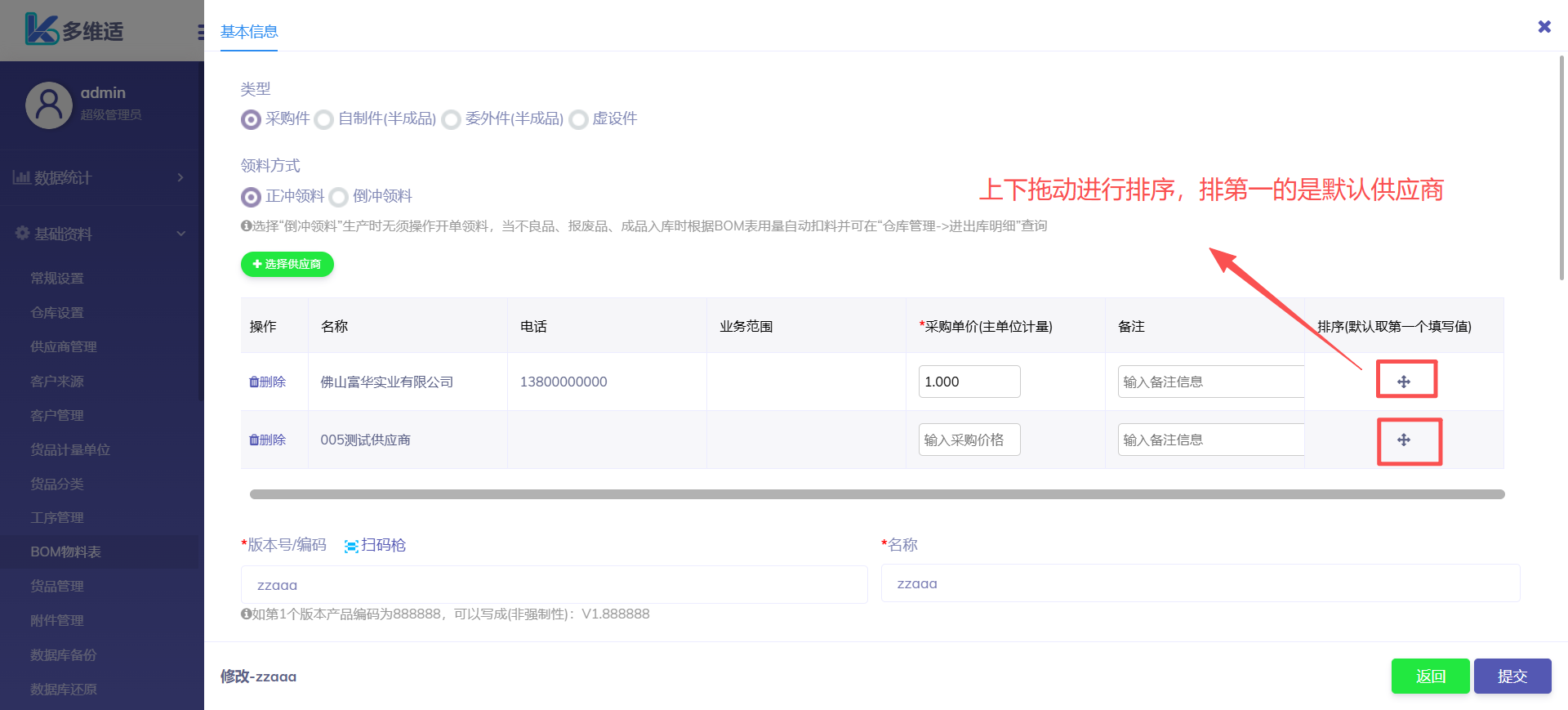Click drag-sort handle for 佛山富华实业有限公司 row
The image size is (1568, 710).
1404,382
